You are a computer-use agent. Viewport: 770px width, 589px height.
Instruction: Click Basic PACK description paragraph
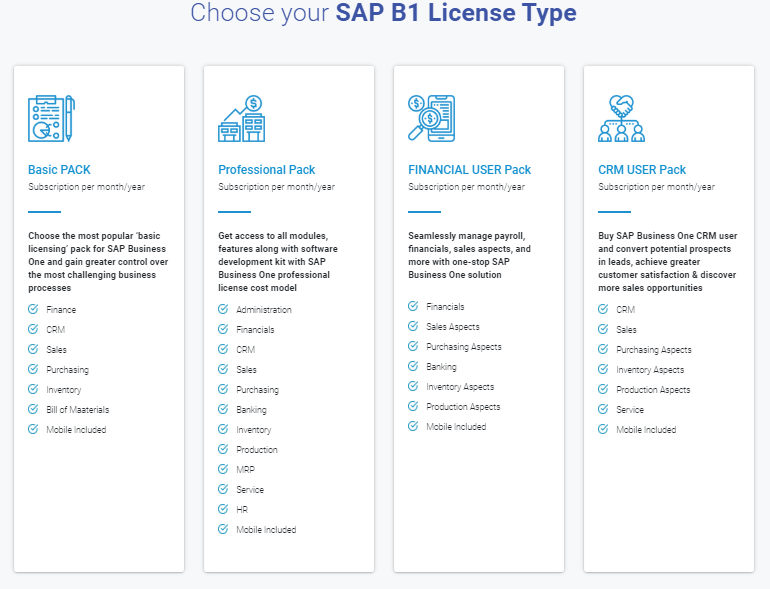tap(98, 262)
